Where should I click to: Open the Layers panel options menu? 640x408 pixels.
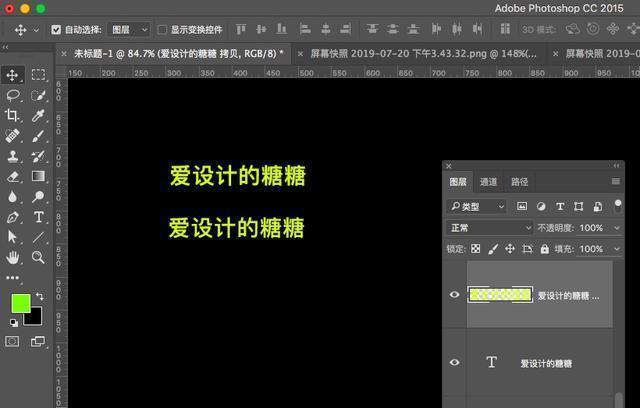coord(616,181)
